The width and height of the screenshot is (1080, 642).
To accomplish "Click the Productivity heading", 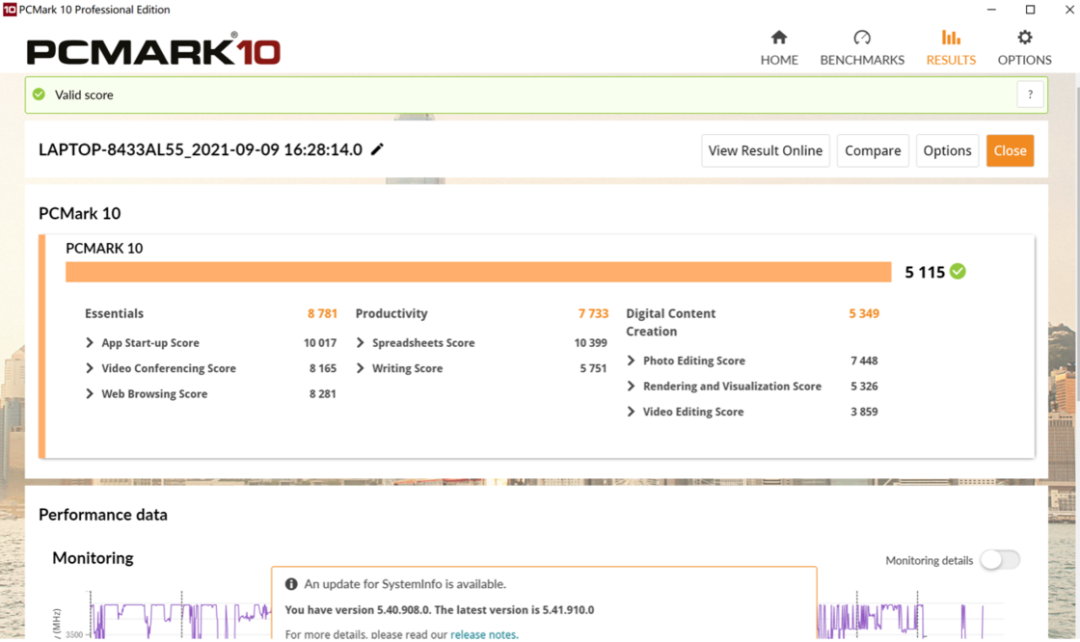I will [391, 313].
